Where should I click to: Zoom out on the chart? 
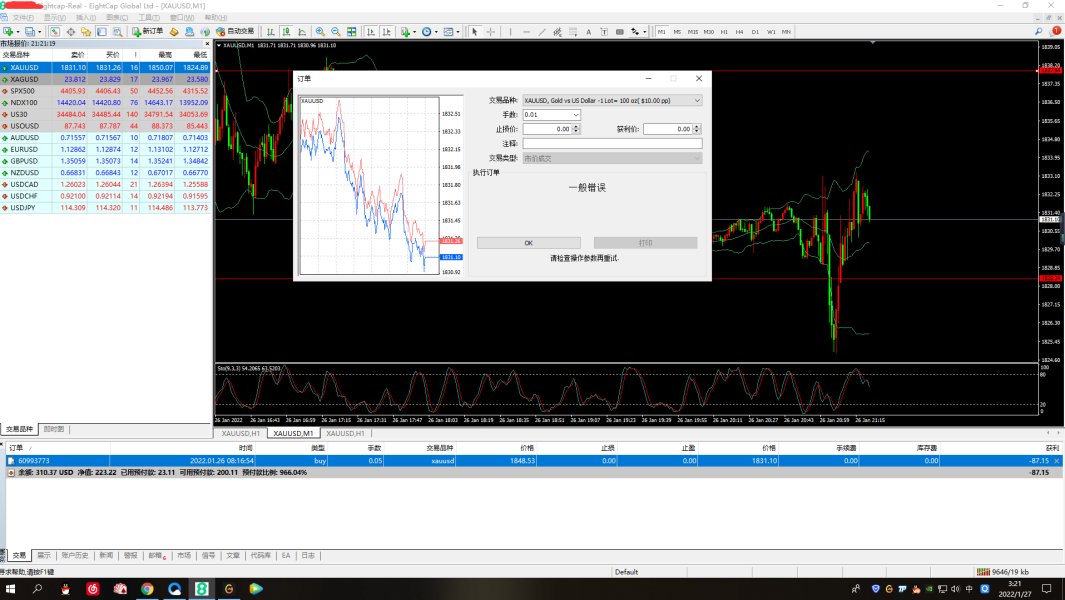(336, 31)
